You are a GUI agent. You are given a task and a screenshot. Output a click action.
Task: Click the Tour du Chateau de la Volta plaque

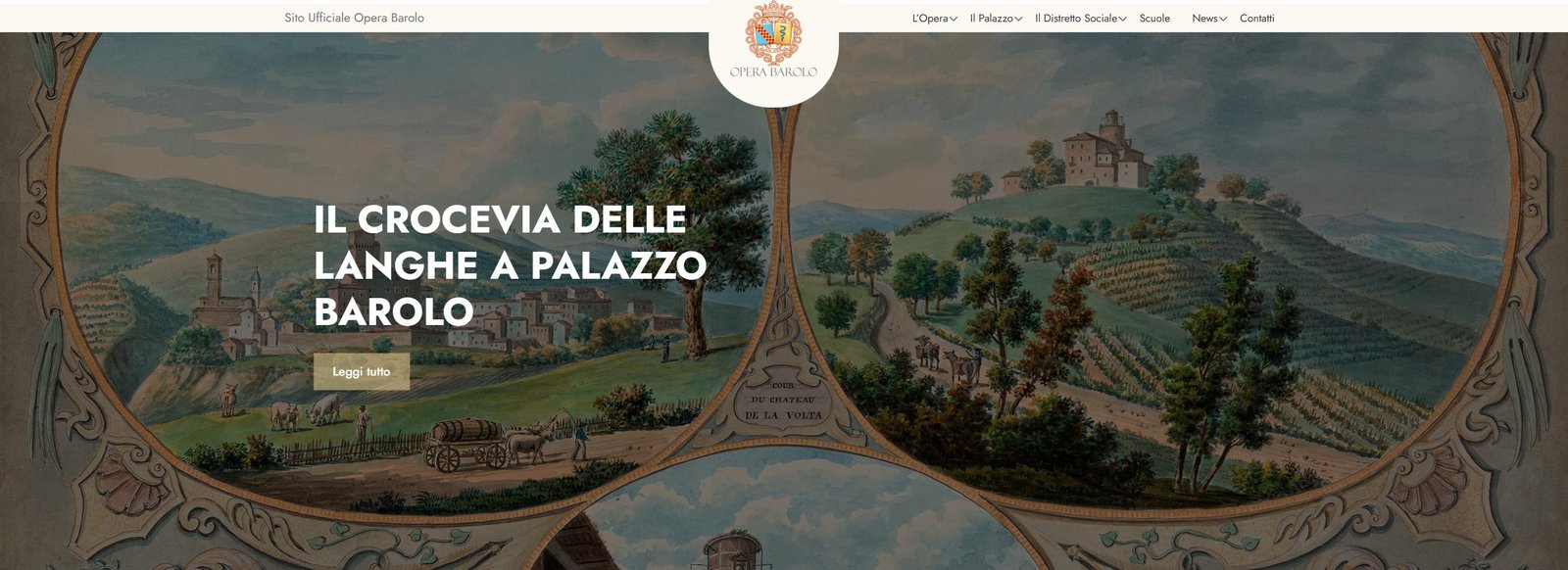[x=783, y=400]
